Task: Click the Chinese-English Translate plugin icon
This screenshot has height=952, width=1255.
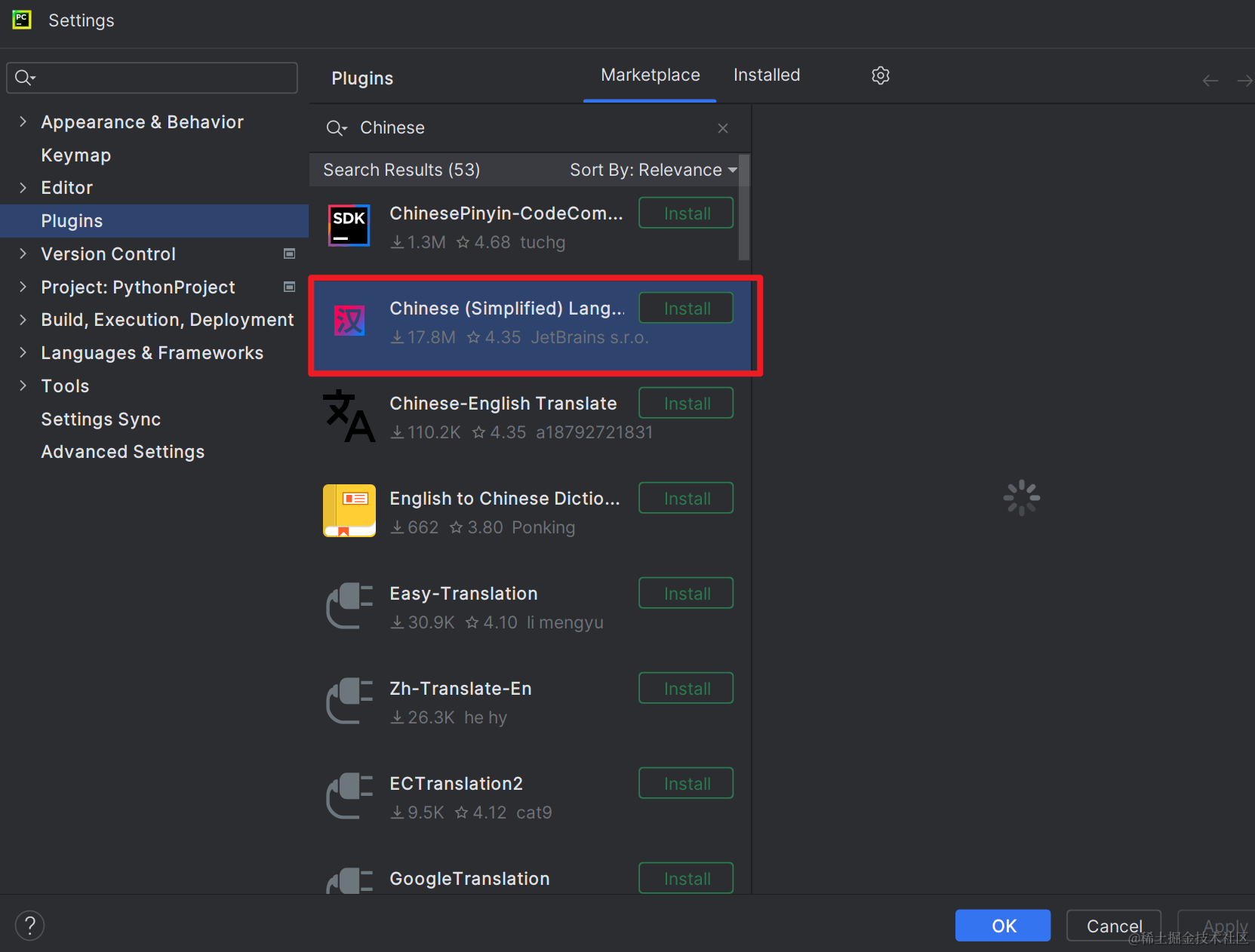Action: coord(349,416)
